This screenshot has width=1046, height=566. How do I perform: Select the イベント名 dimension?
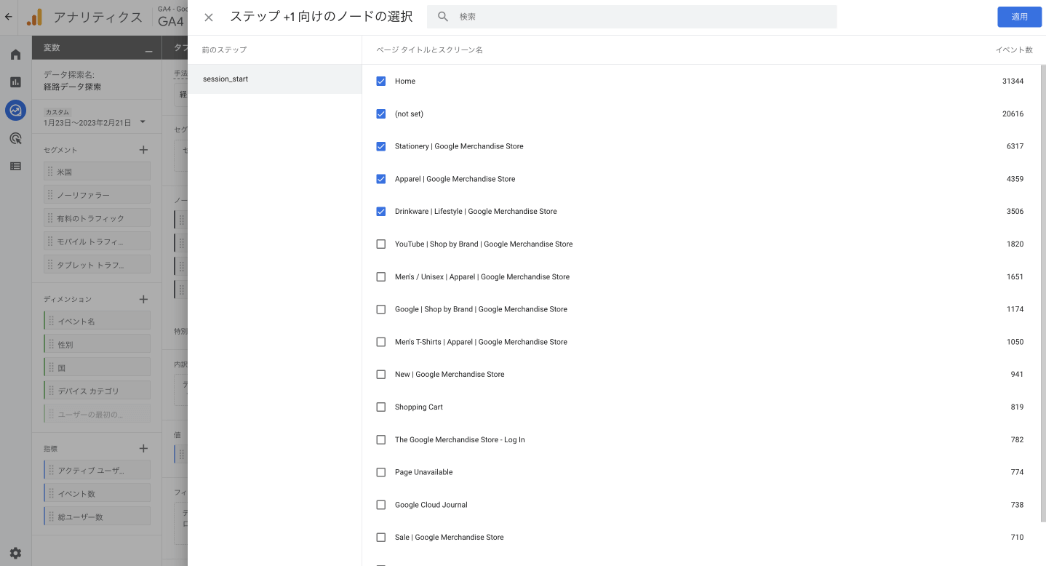tap(97, 321)
